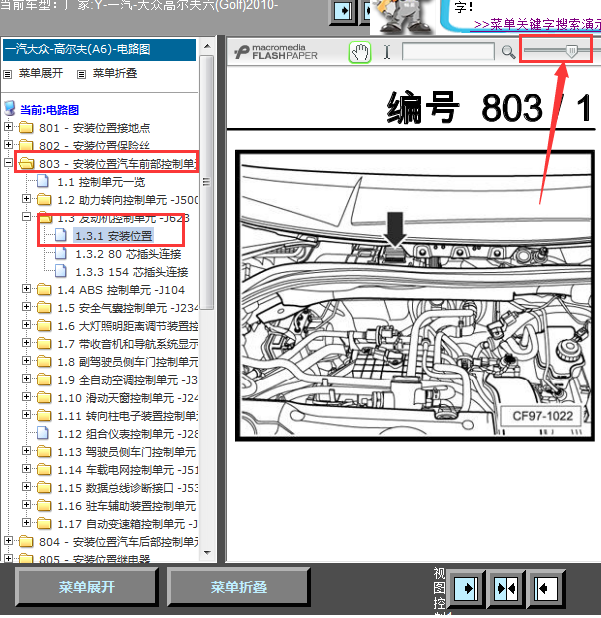601x618 pixels.
Task: Click document icon of 1.3.2 80 芯插头连接
Action: click(61, 253)
